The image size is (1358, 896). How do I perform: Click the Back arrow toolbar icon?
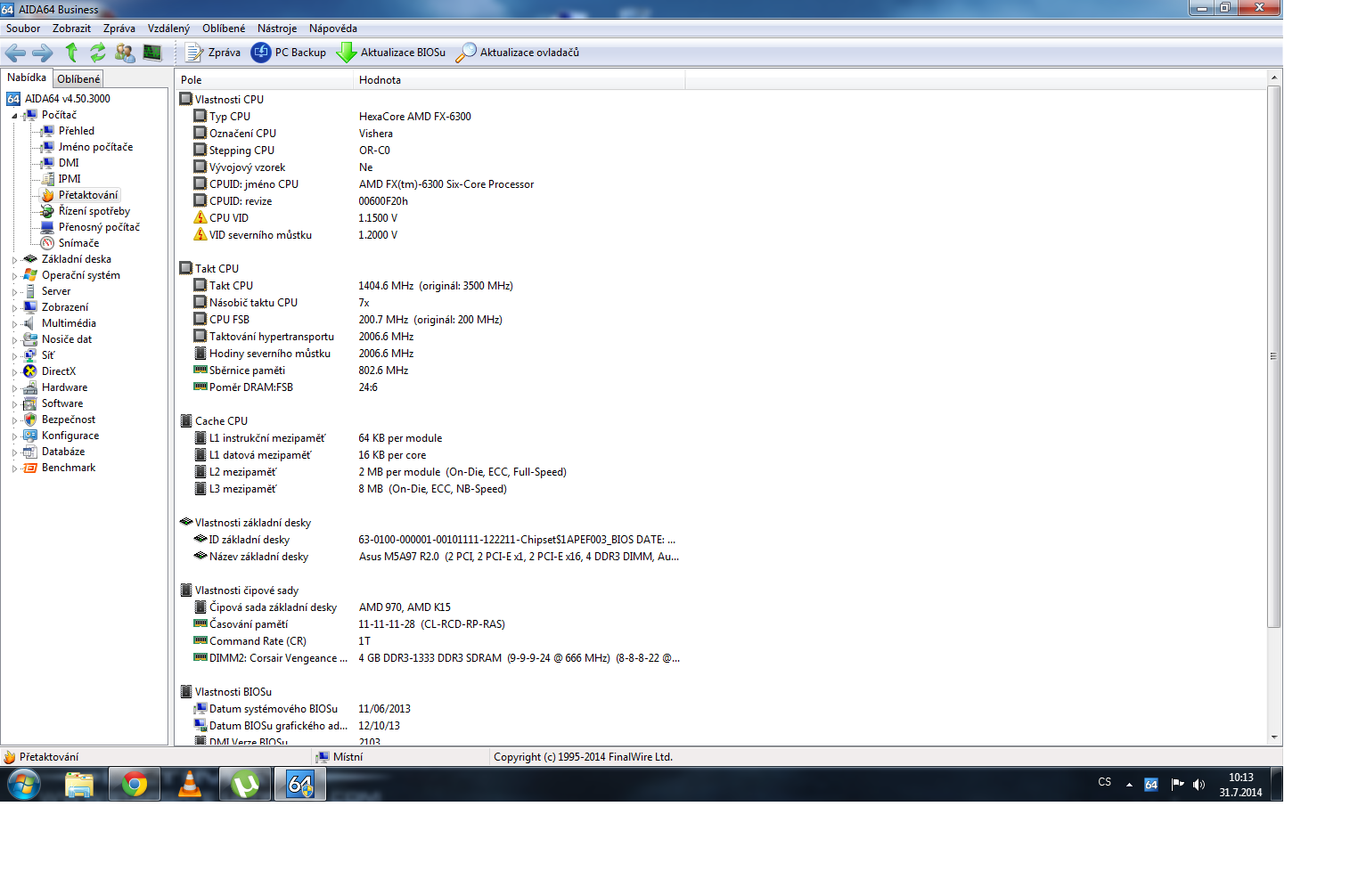coord(15,53)
